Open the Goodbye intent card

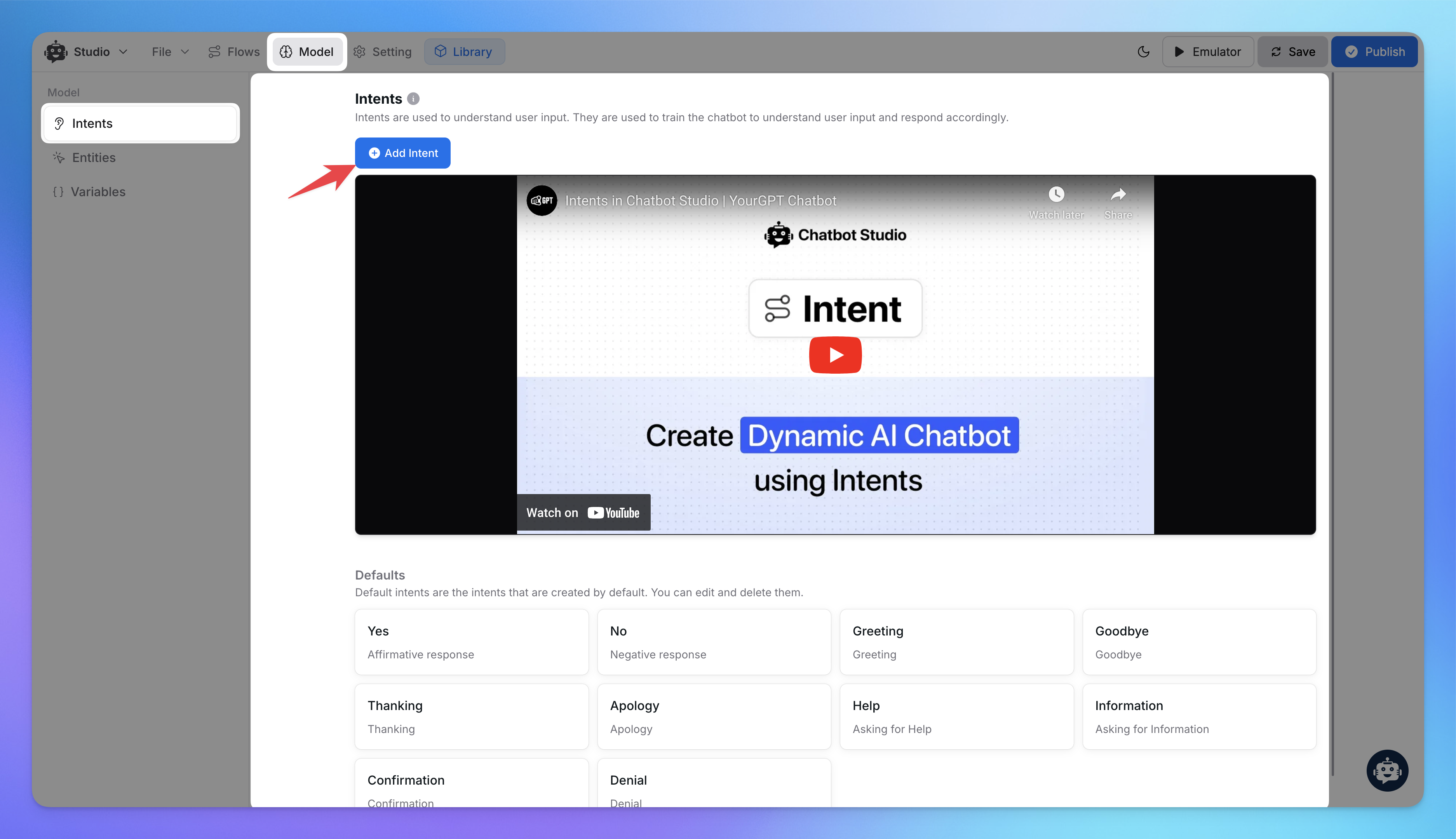(x=1199, y=642)
